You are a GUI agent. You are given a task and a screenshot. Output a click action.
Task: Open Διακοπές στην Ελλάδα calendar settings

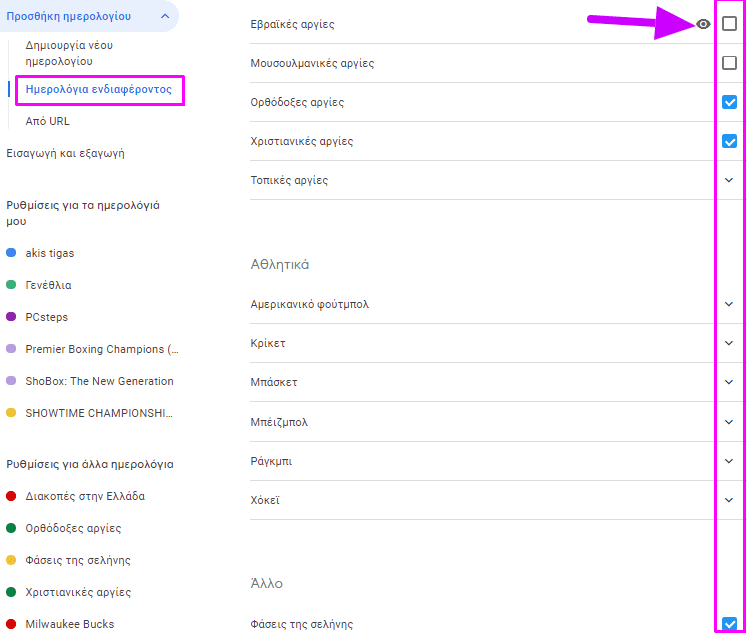tap(85, 496)
